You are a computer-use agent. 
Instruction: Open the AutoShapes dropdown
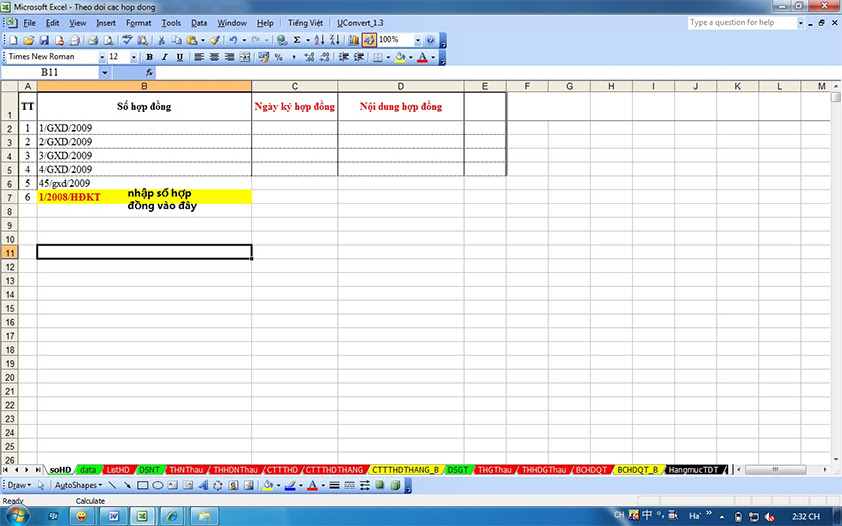(78, 485)
